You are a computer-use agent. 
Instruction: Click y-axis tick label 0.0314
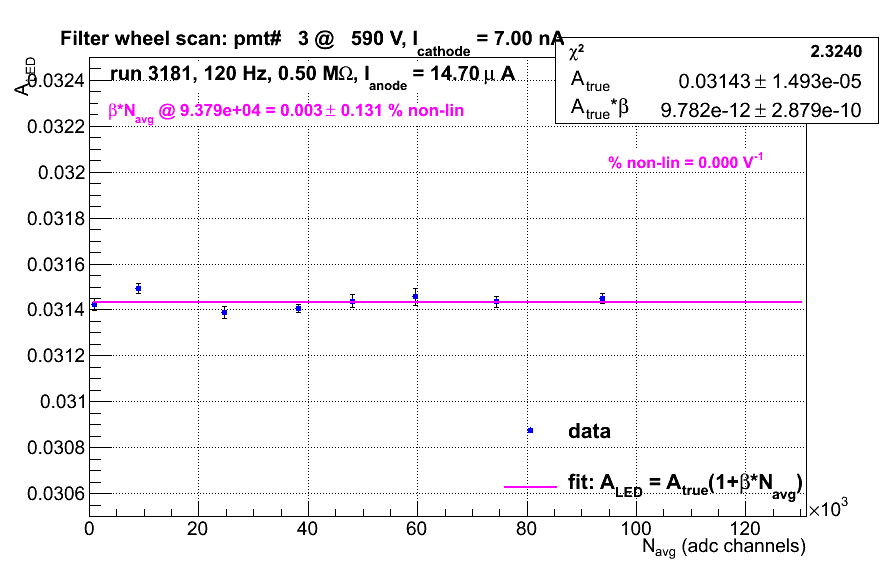tap(55, 310)
